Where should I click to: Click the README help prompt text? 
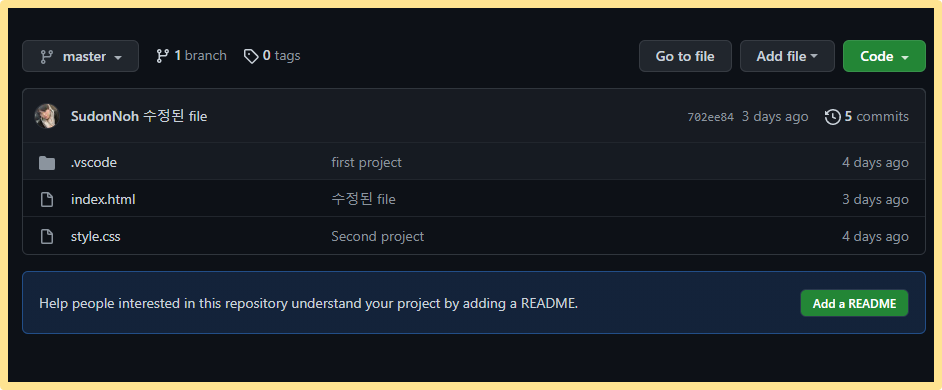(308, 303)
